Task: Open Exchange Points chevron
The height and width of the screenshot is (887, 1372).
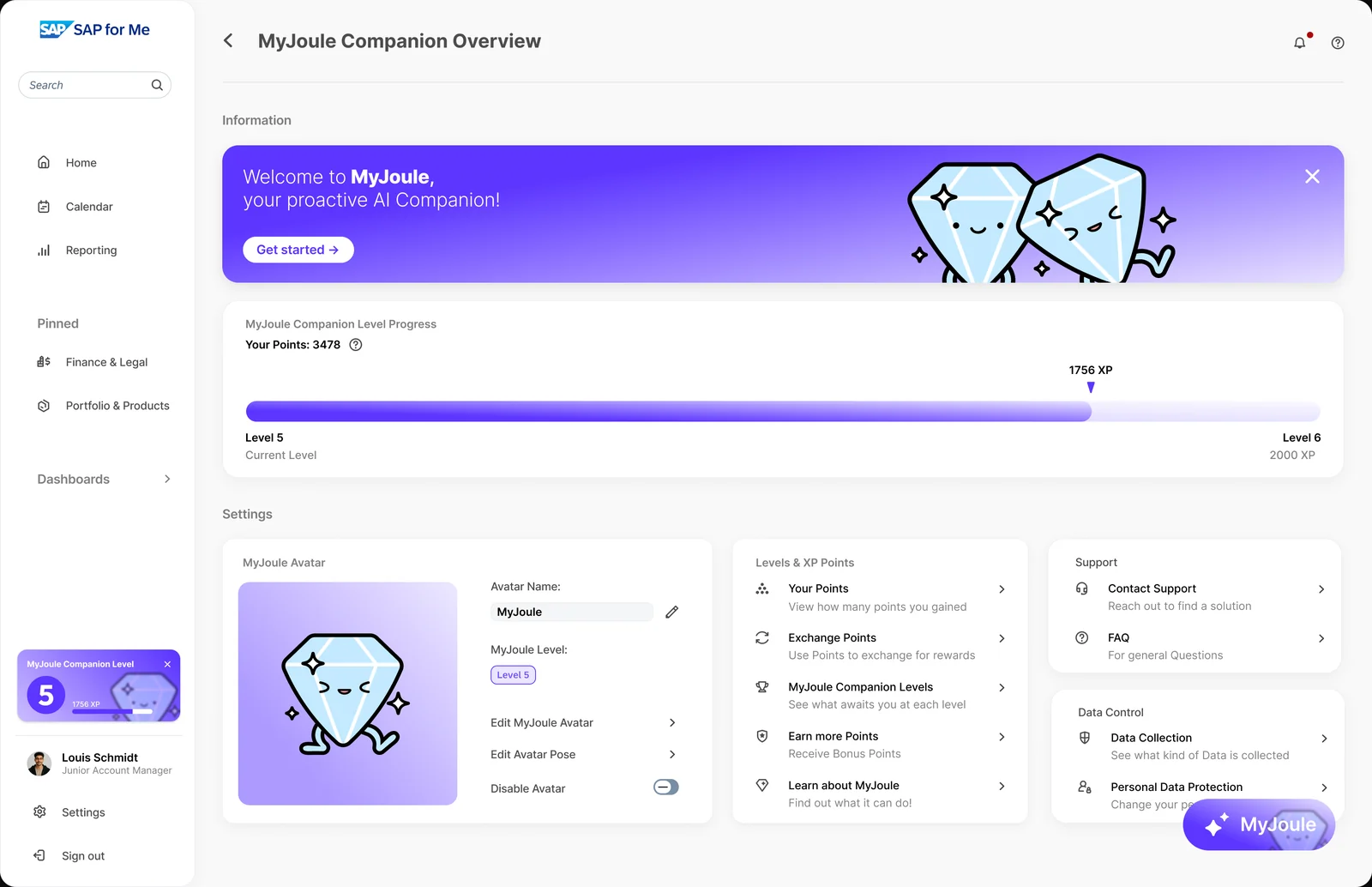Action: [1002, 638]
